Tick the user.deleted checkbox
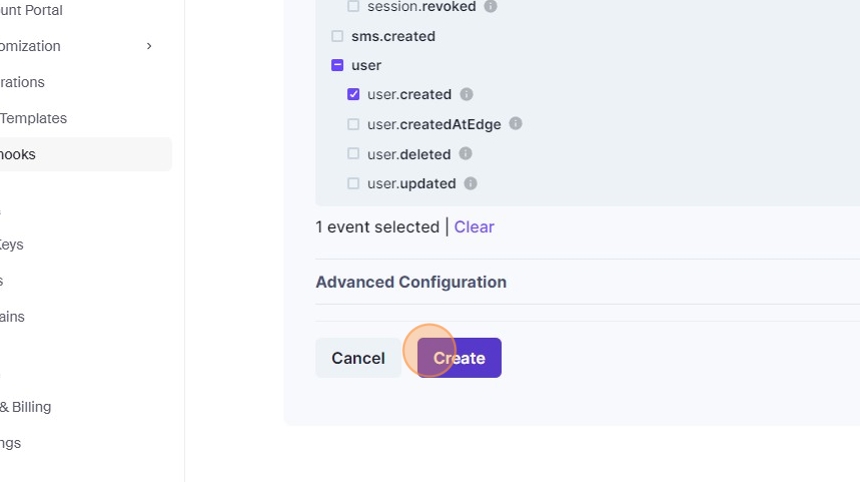The image size is (860, 482). (x=353, y=154)
